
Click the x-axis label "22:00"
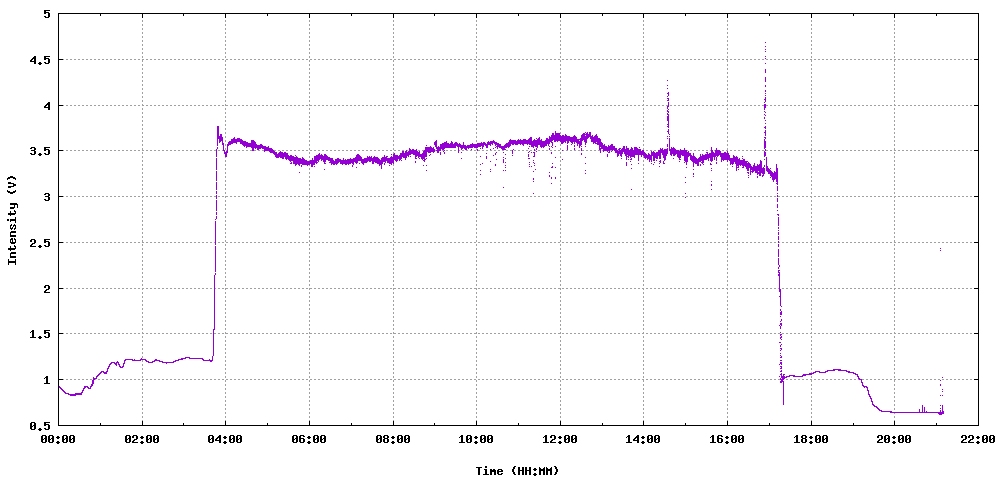(x=978, y=439)
